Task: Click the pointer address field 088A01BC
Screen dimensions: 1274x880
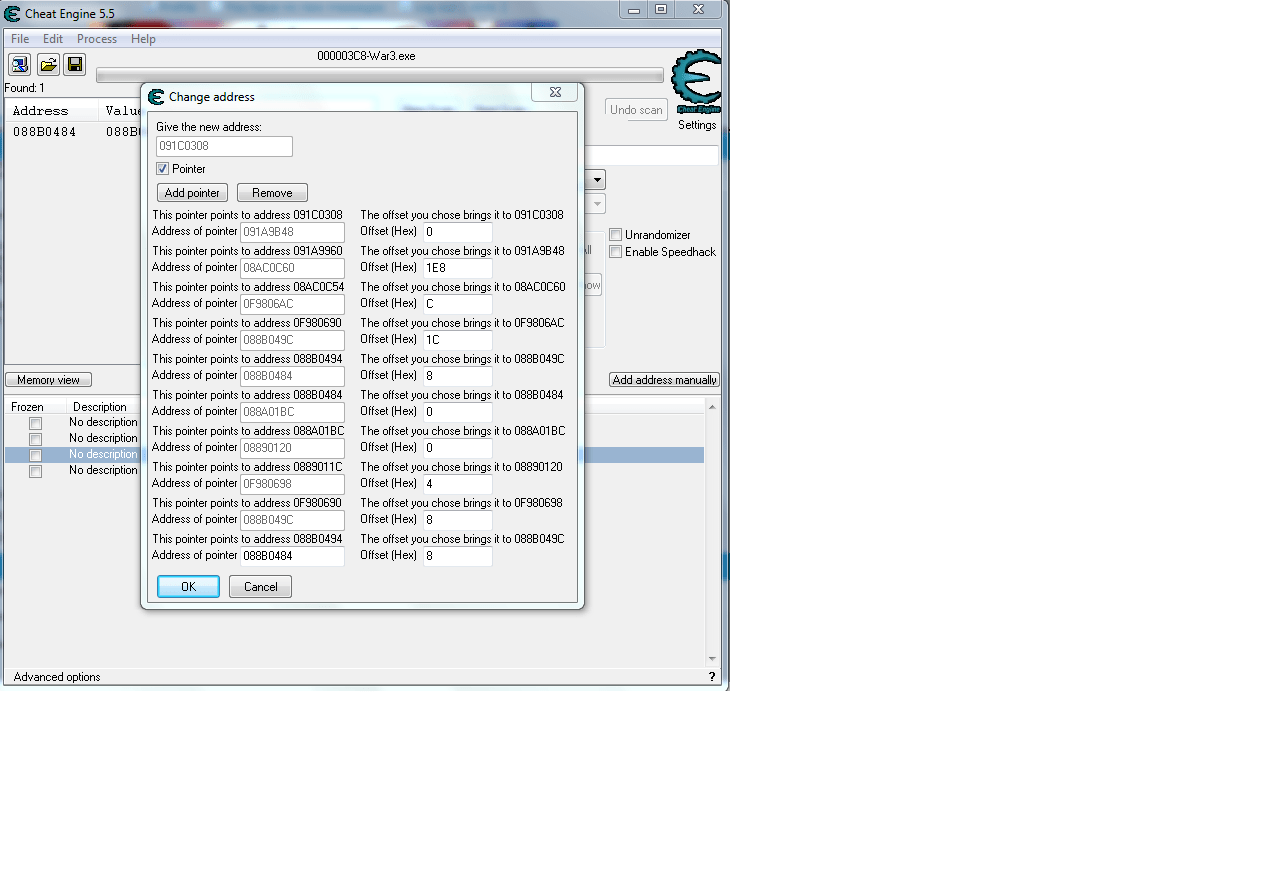Action: pos(293,412)
